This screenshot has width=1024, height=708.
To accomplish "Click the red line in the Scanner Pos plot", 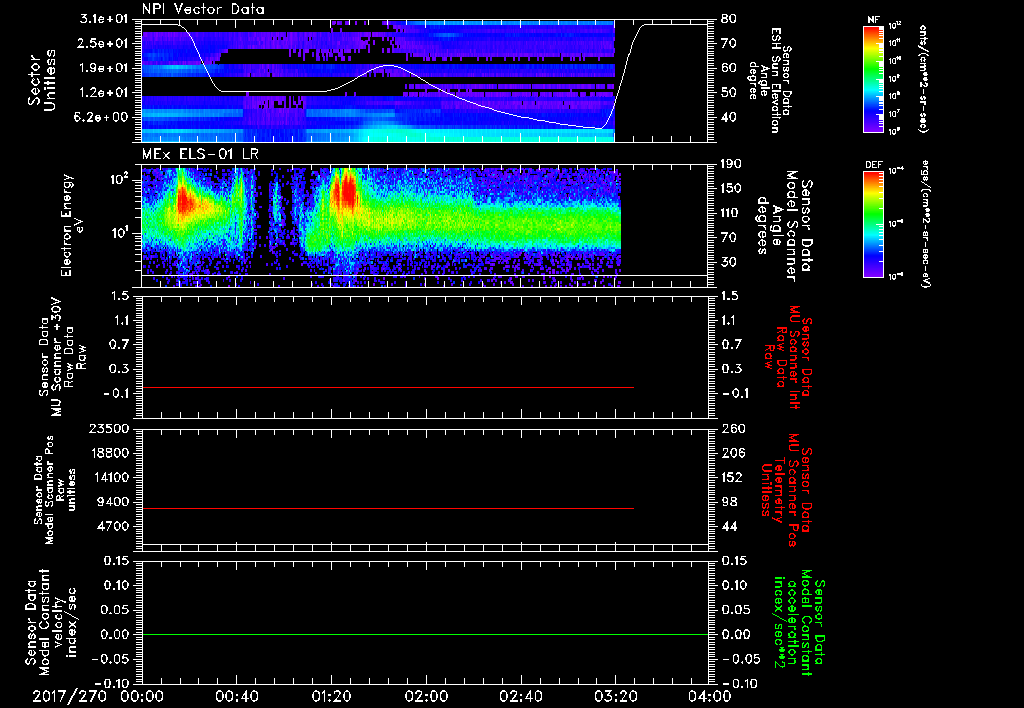I will 388,508.
